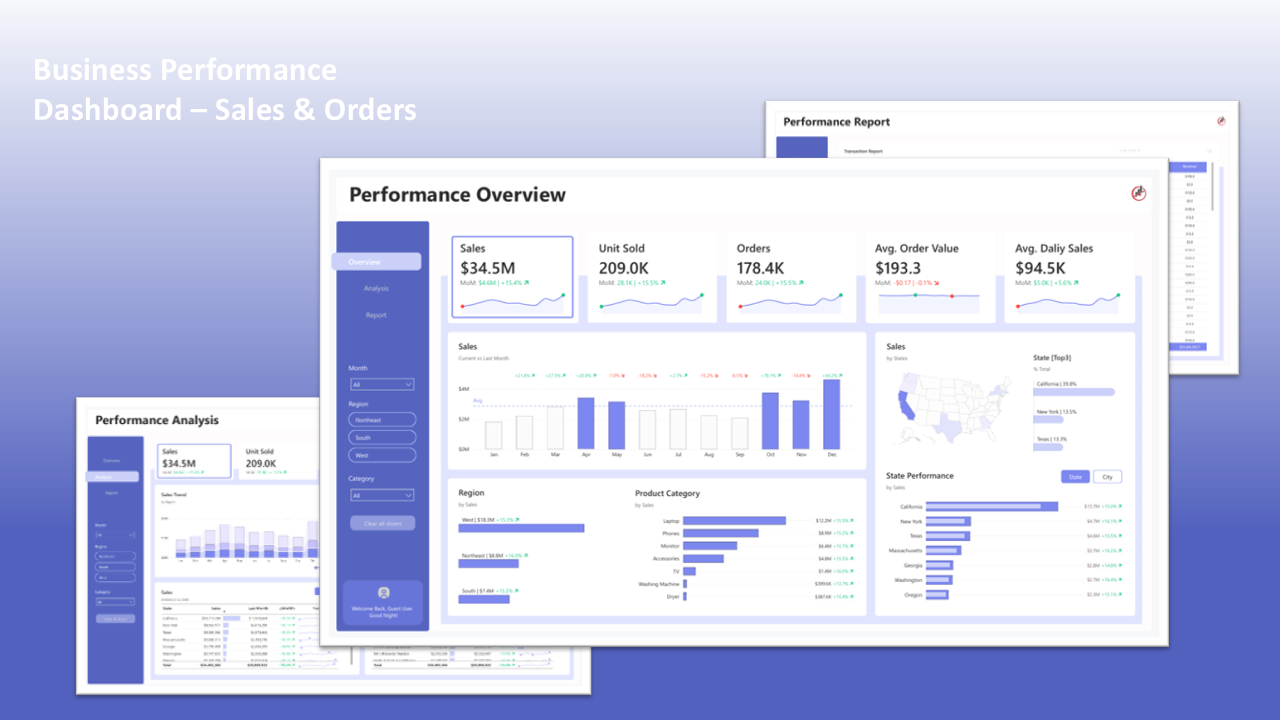Click the Guest User avatar in the welcome panel
The width and height of the screenshot is (1280, 720).
point(382,593)
